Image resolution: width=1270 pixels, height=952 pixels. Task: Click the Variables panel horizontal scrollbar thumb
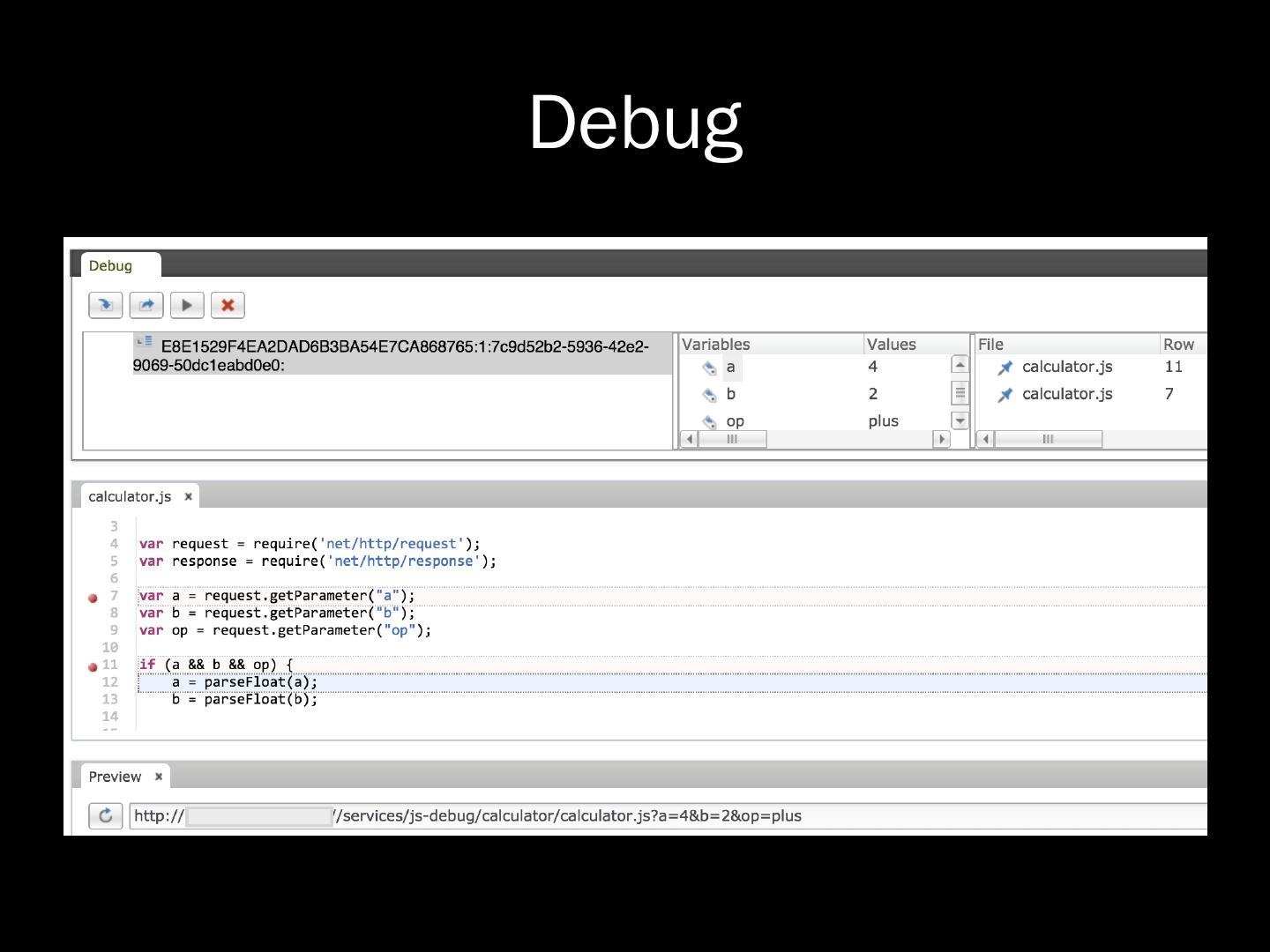(x=732, y=439)
